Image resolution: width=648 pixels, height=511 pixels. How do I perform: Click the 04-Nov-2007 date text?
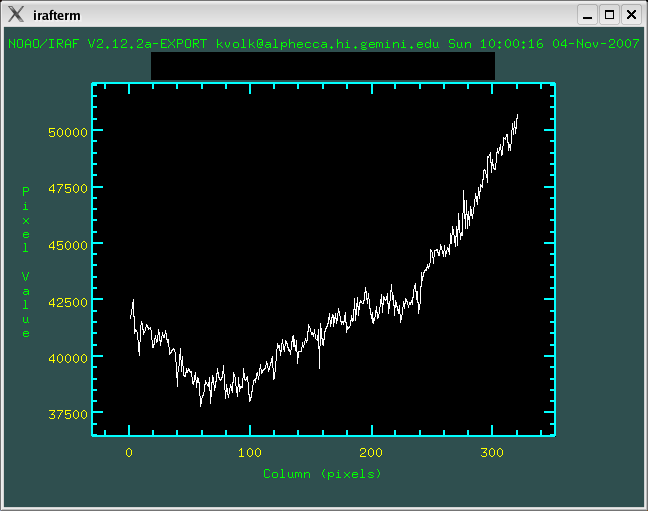tap(596, 44)
